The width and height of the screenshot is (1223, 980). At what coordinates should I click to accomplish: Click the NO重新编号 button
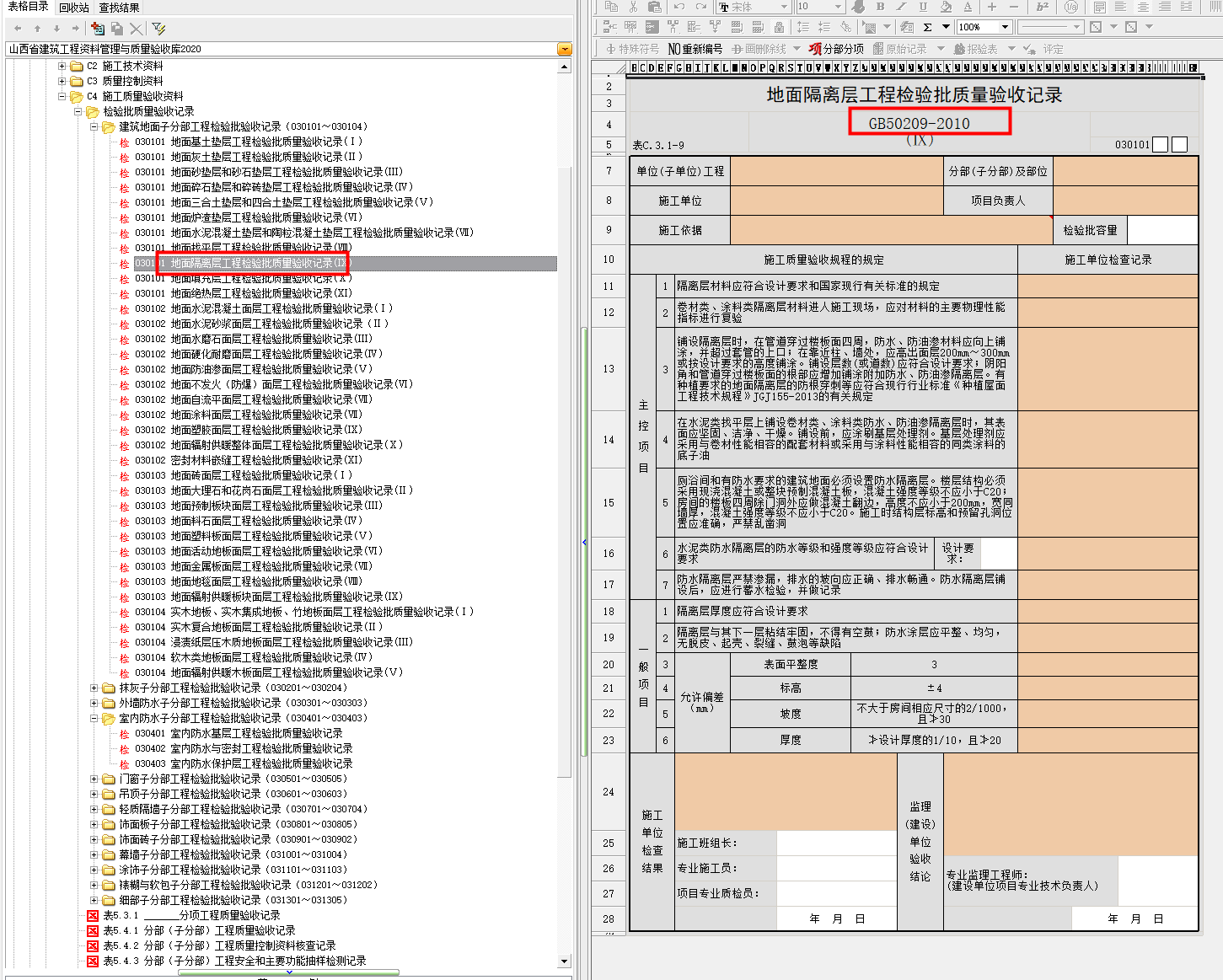pyautogui.click(x=695, y=49)
